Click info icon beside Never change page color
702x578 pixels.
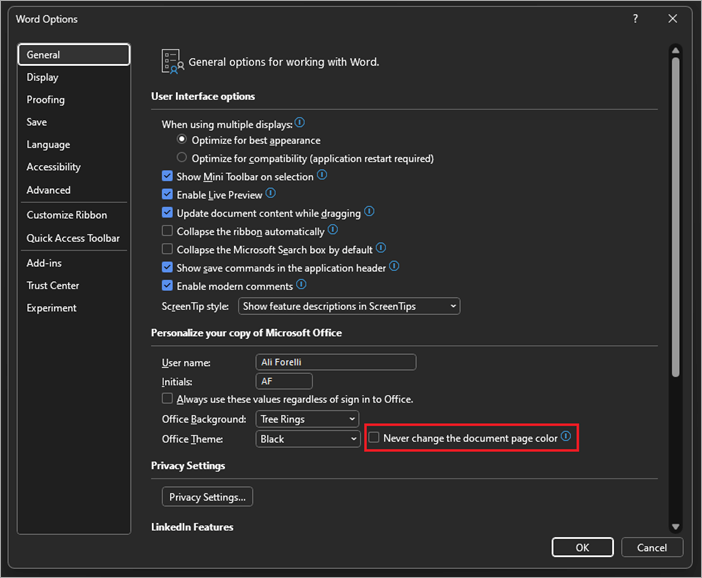pos(566,437)
